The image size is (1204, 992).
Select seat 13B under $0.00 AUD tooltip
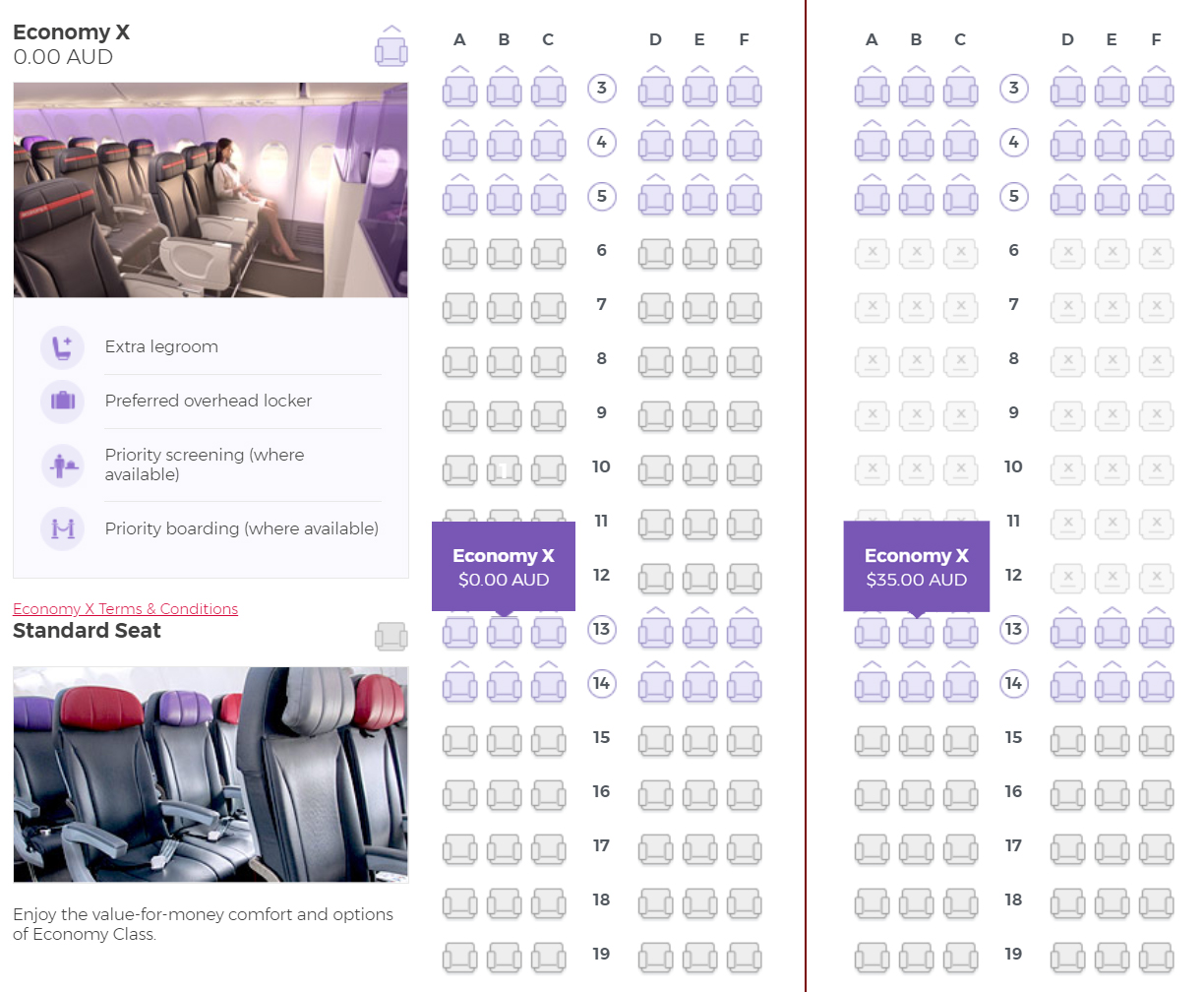click(504, 630)
